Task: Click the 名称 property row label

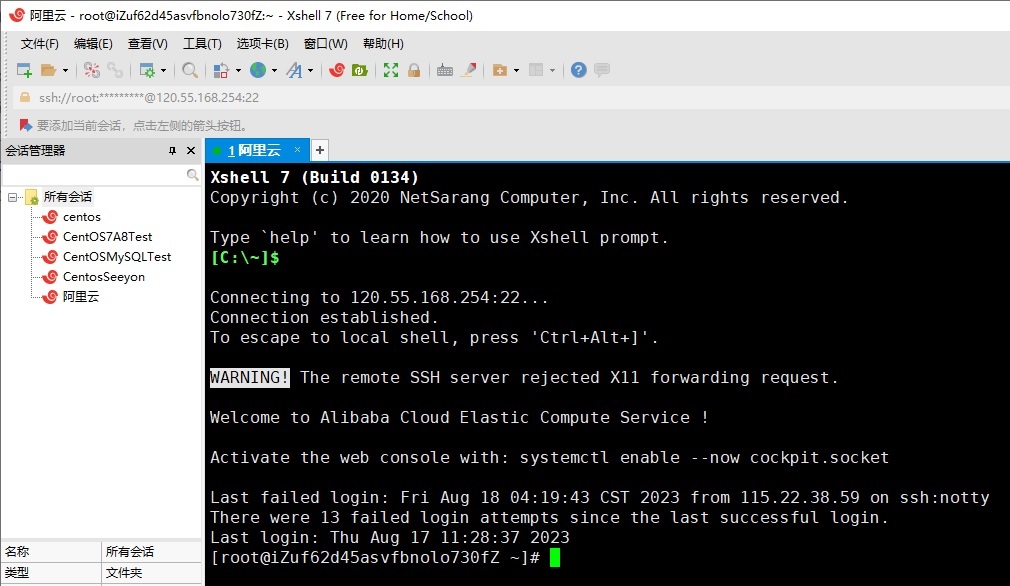Action: coord(17,552)
